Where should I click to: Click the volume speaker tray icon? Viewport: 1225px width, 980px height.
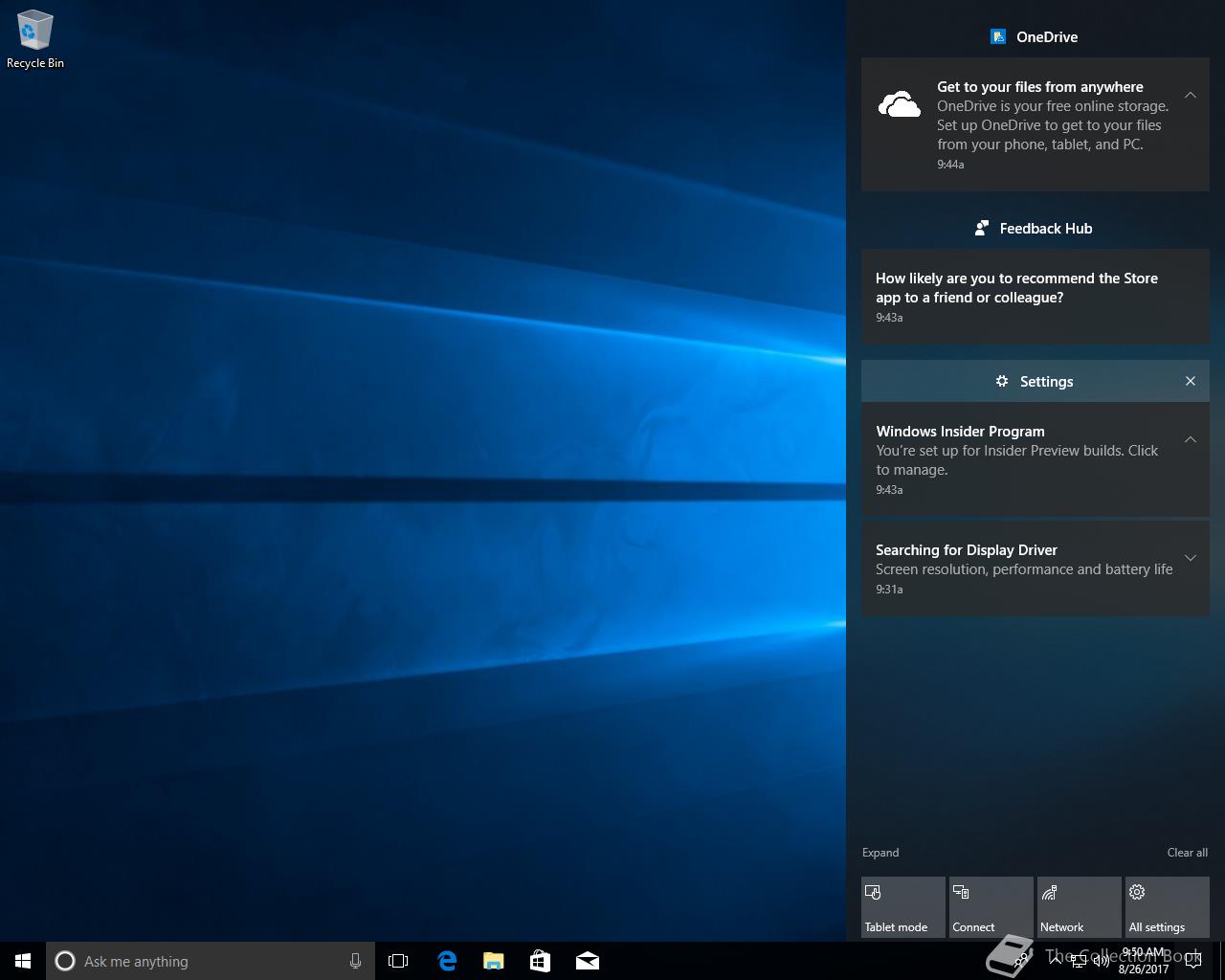1102,962
